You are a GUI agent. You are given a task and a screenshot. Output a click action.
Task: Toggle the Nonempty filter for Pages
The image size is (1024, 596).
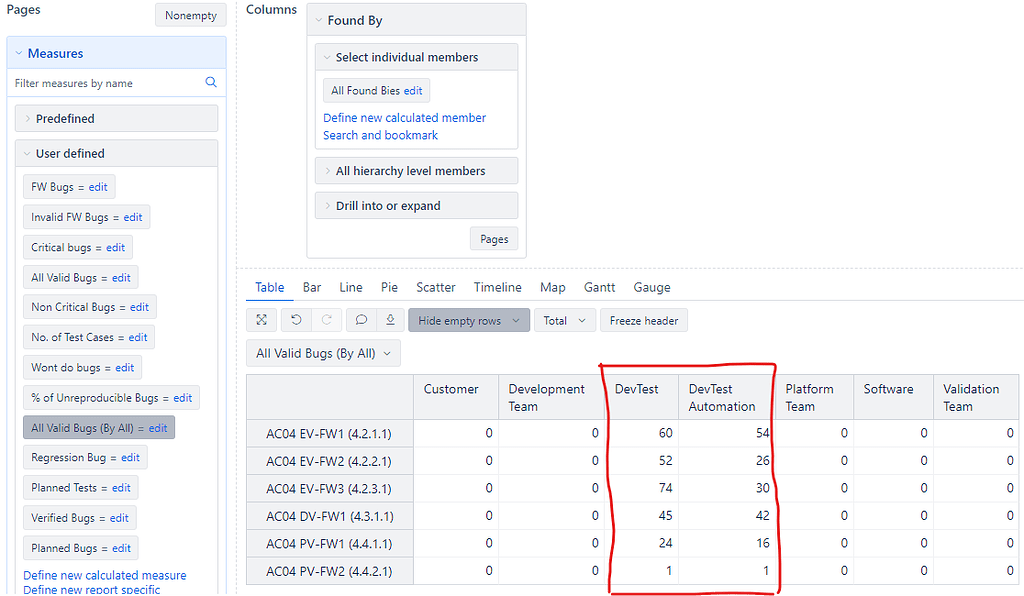(x=190, y=15)
